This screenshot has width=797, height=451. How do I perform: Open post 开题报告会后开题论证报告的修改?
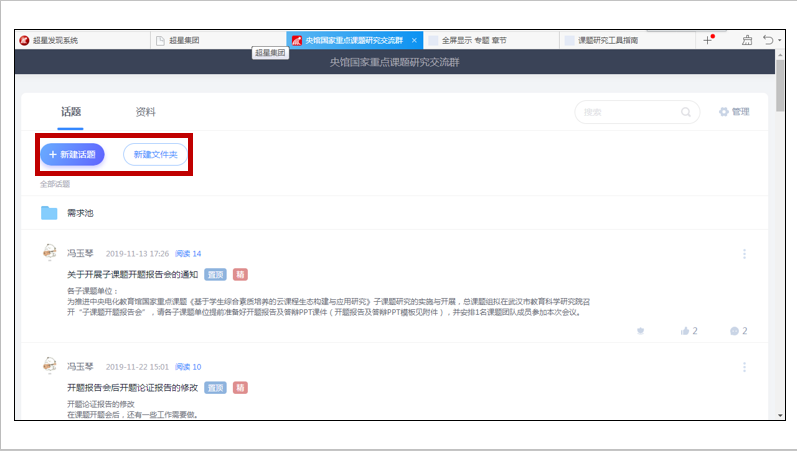point(132,388)
